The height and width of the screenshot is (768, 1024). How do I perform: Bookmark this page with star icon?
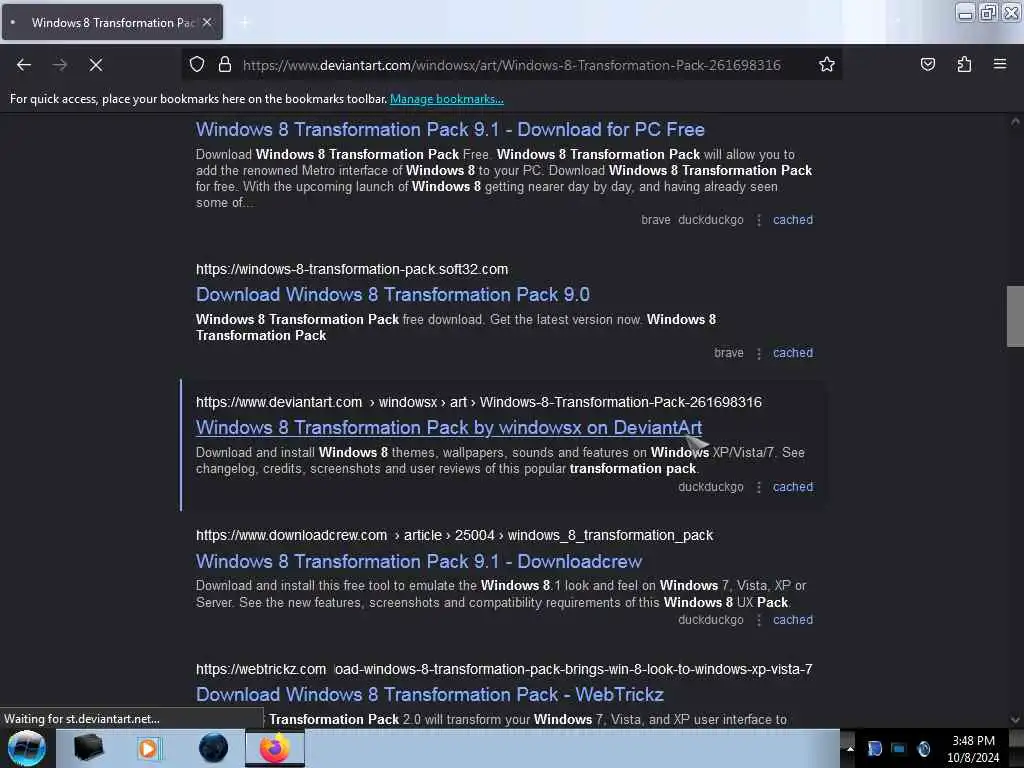pyautogui.click(x=827, y=65)
